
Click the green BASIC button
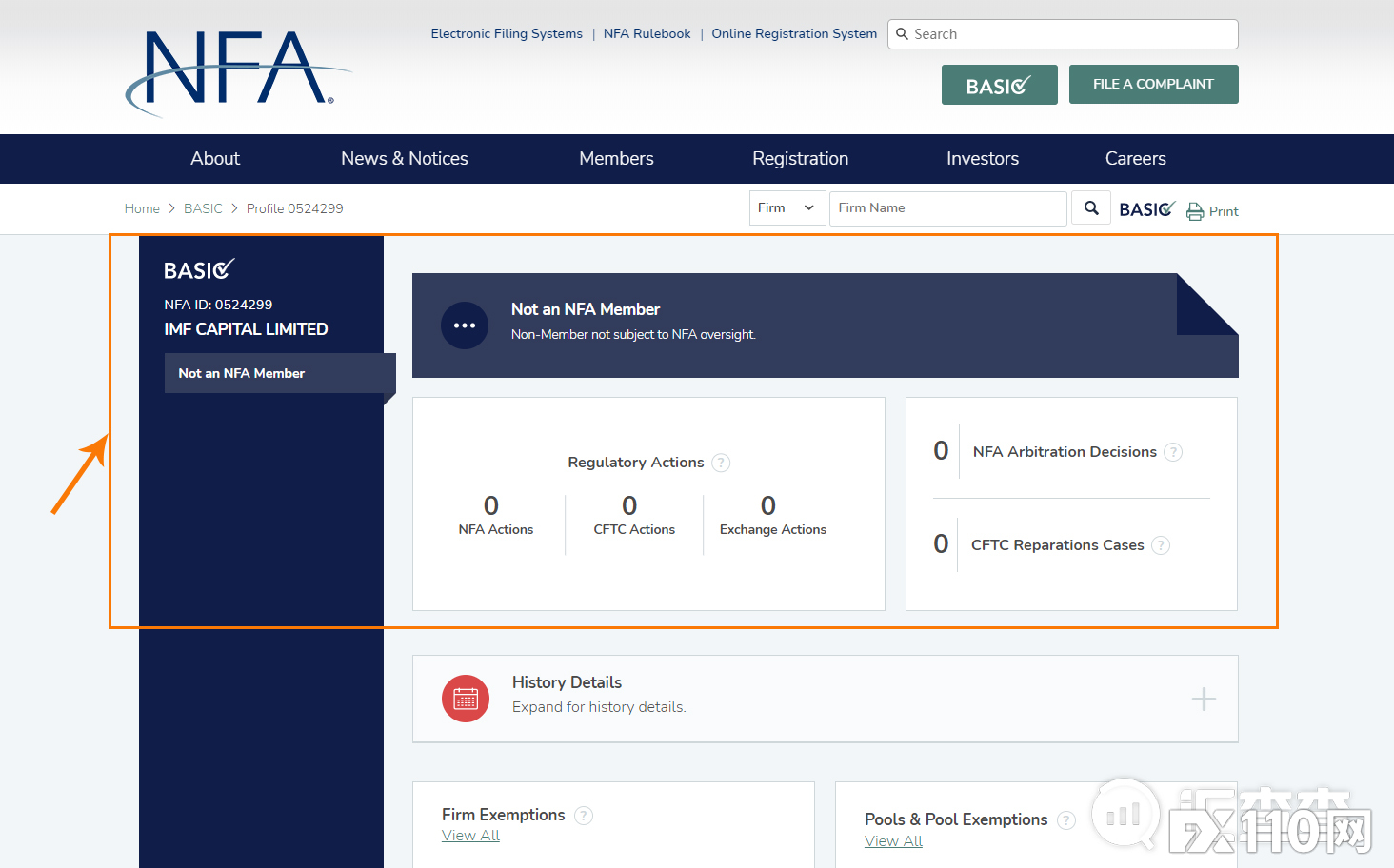tap(1000, 85)
